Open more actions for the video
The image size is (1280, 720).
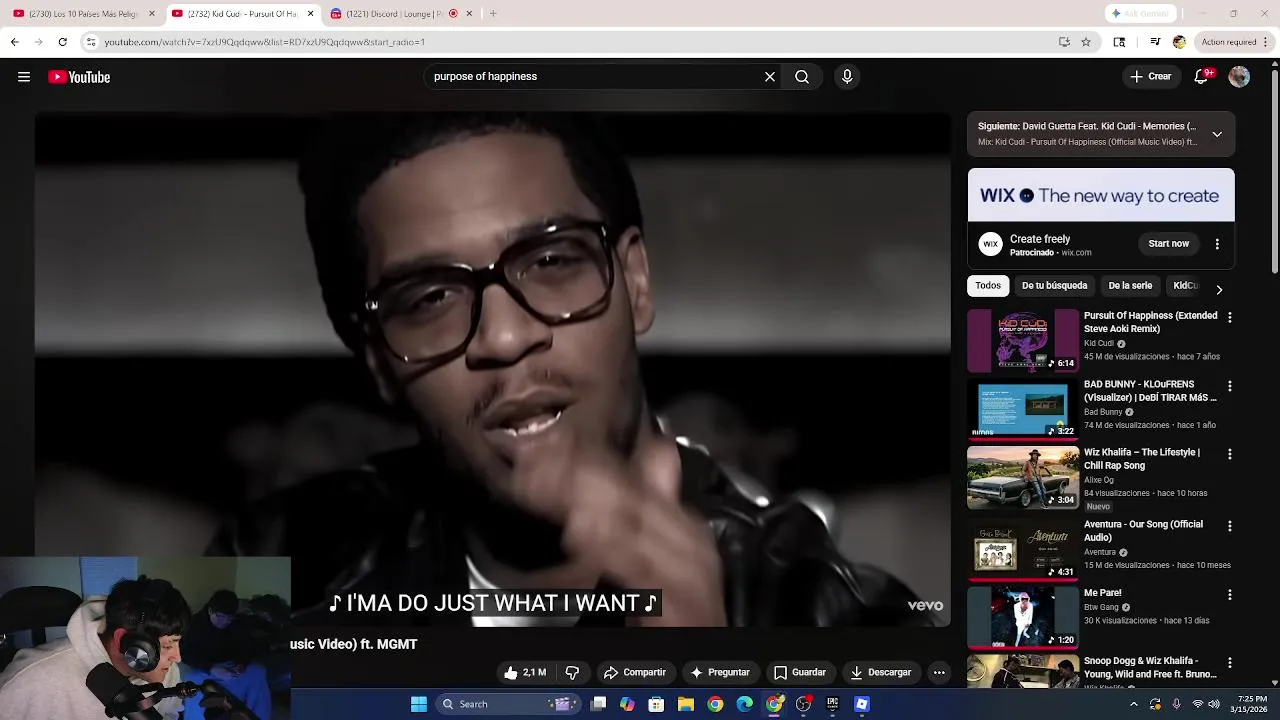[x=939, y=673]
